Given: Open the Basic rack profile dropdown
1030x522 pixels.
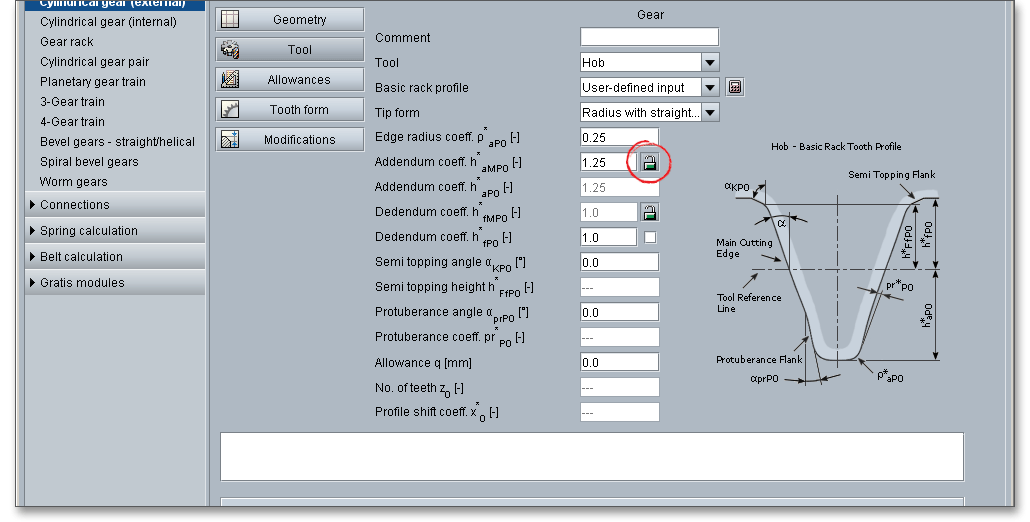Looking at the screenshot, I should coord(710,88).
